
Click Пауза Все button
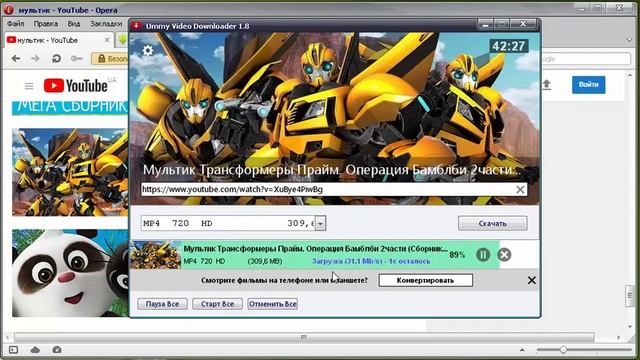162,304
